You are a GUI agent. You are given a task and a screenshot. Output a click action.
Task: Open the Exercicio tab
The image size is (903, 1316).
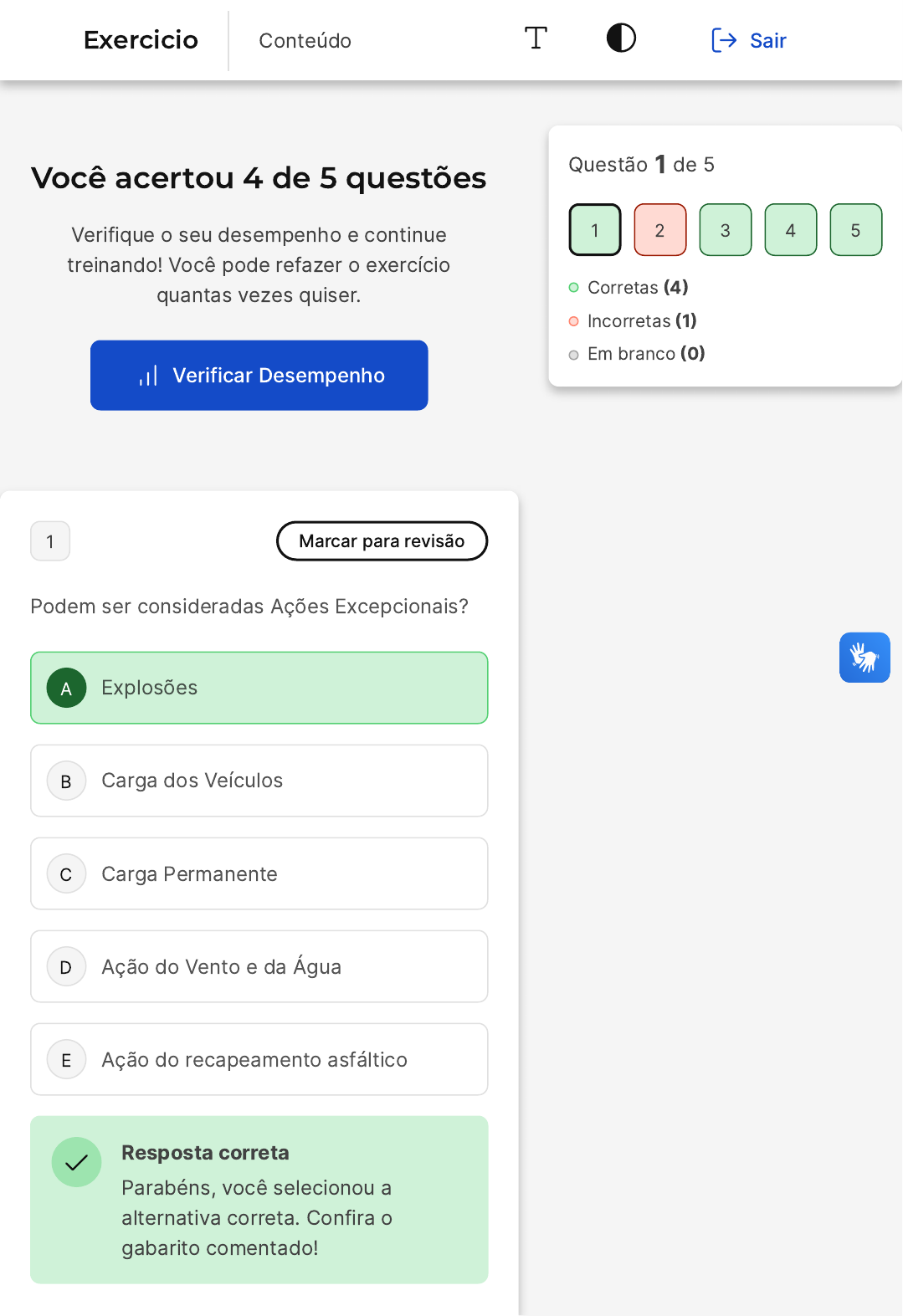(x=141, y=40)
